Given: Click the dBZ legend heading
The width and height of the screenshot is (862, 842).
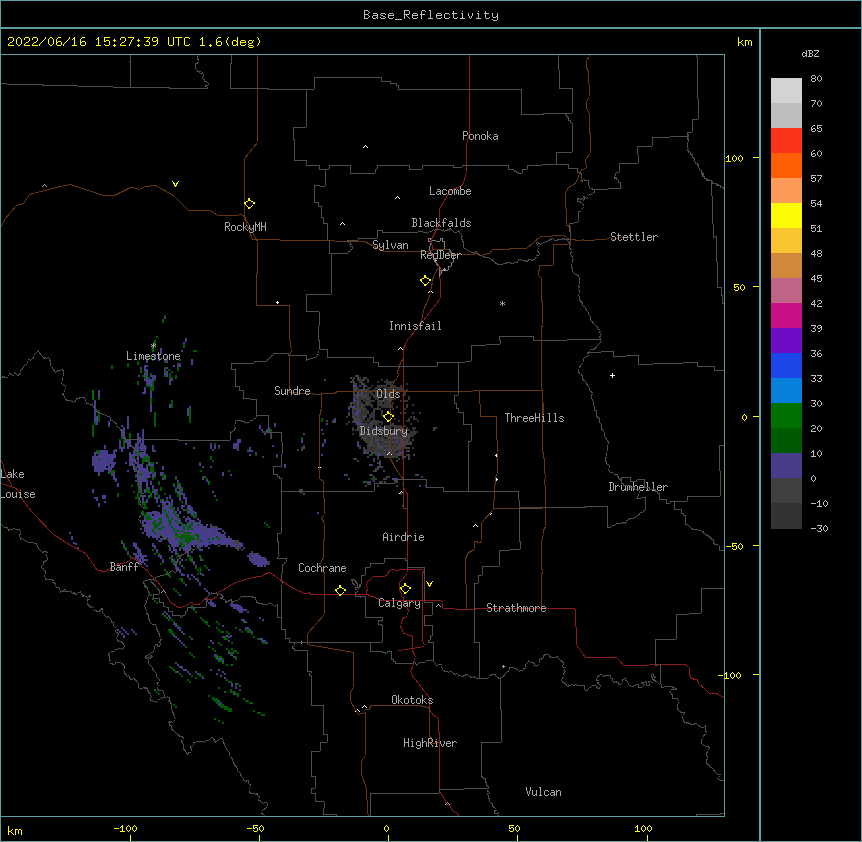Looking at the screenshot, I should pos(810,53).
